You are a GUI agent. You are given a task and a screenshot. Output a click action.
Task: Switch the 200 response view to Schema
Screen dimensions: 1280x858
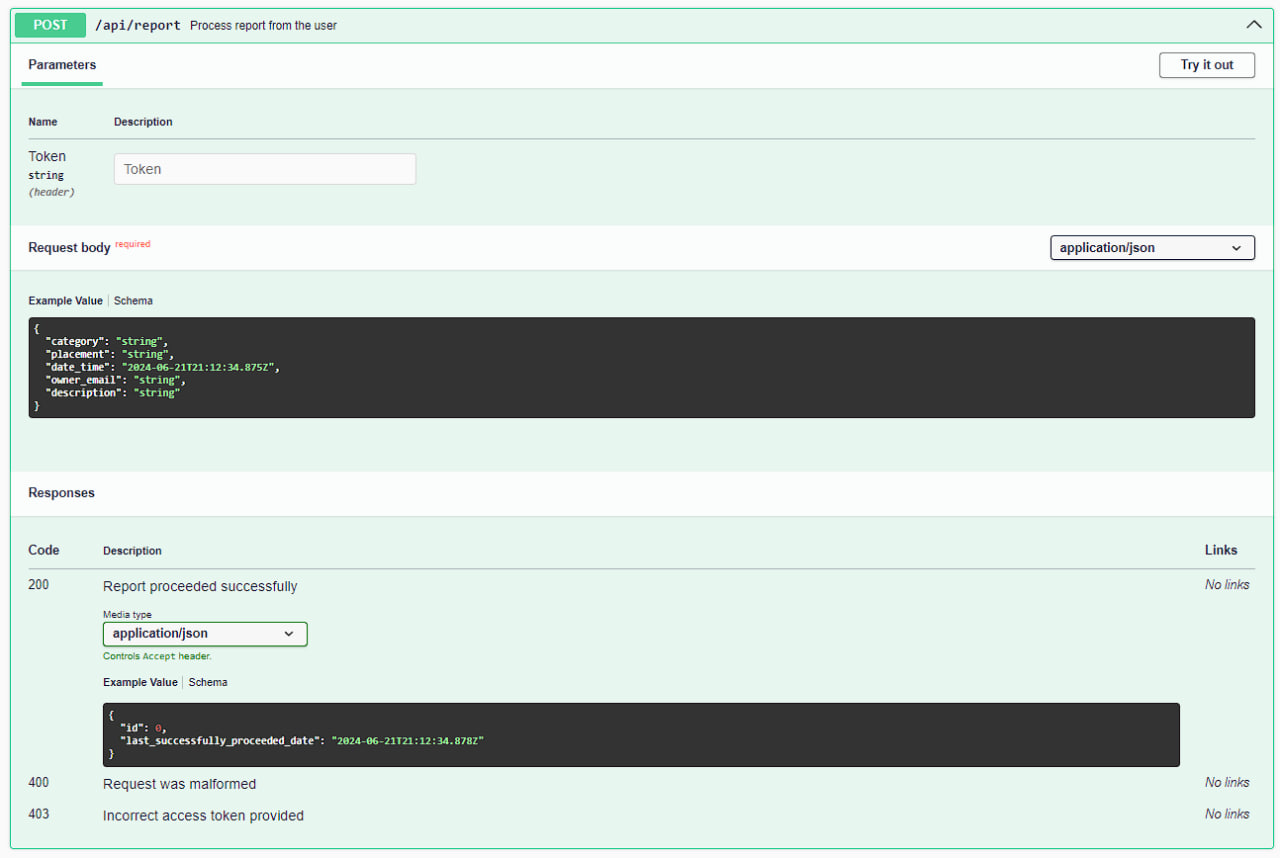[x=208, y=683]
